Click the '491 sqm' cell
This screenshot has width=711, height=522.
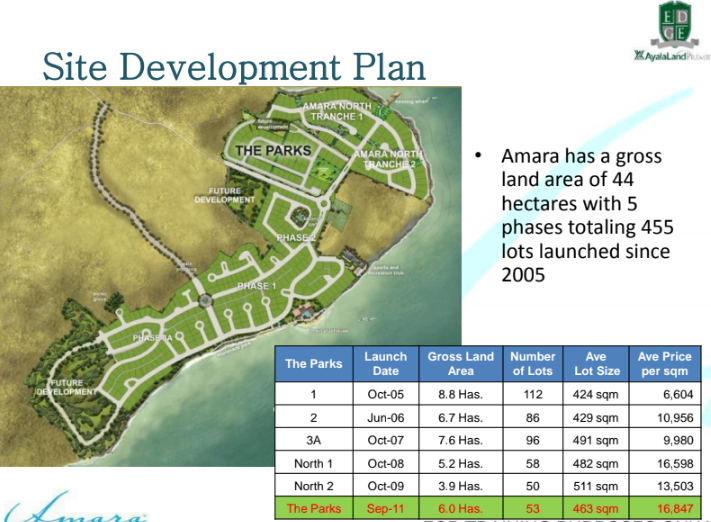596,440
